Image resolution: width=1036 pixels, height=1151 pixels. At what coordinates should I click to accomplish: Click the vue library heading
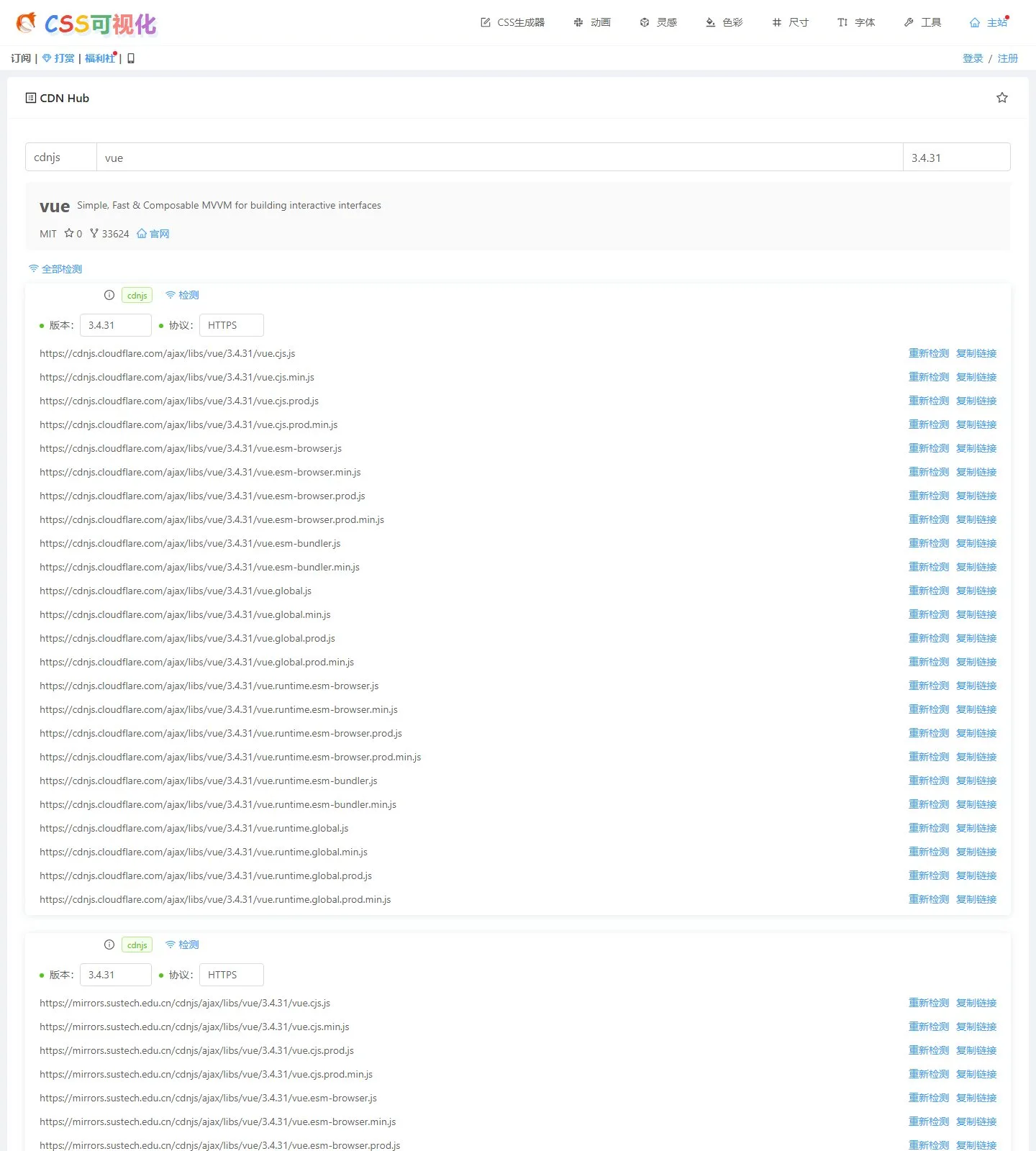click(x=55, y=206)
